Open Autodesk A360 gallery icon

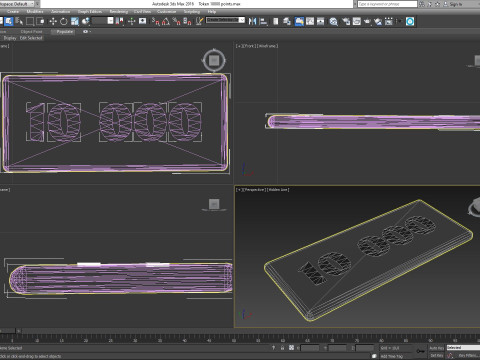389,22
